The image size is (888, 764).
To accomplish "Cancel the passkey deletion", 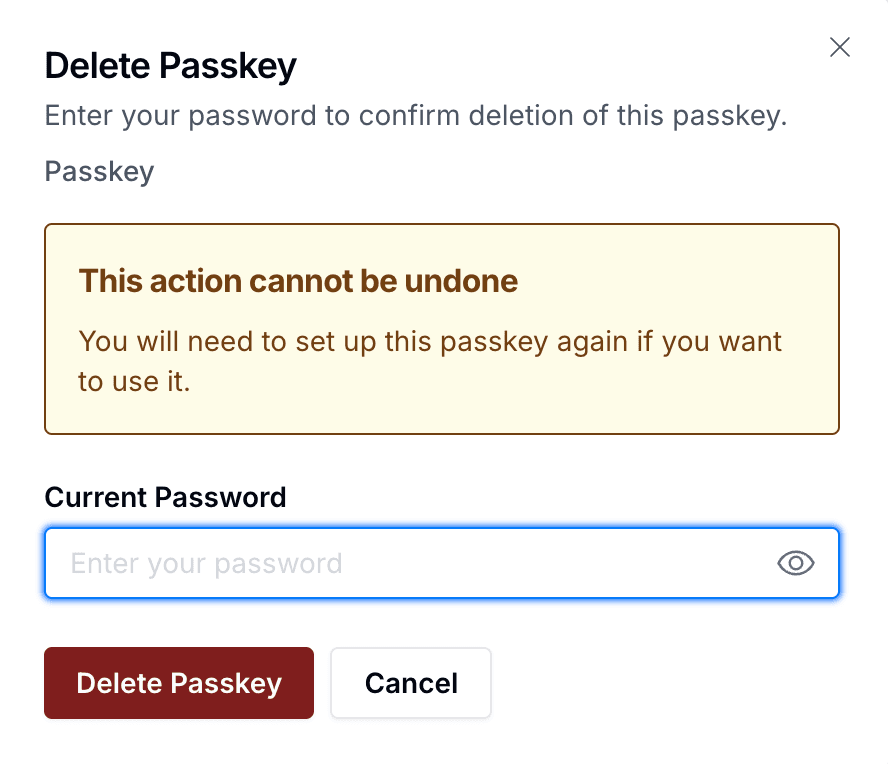I will coord(411,683).
